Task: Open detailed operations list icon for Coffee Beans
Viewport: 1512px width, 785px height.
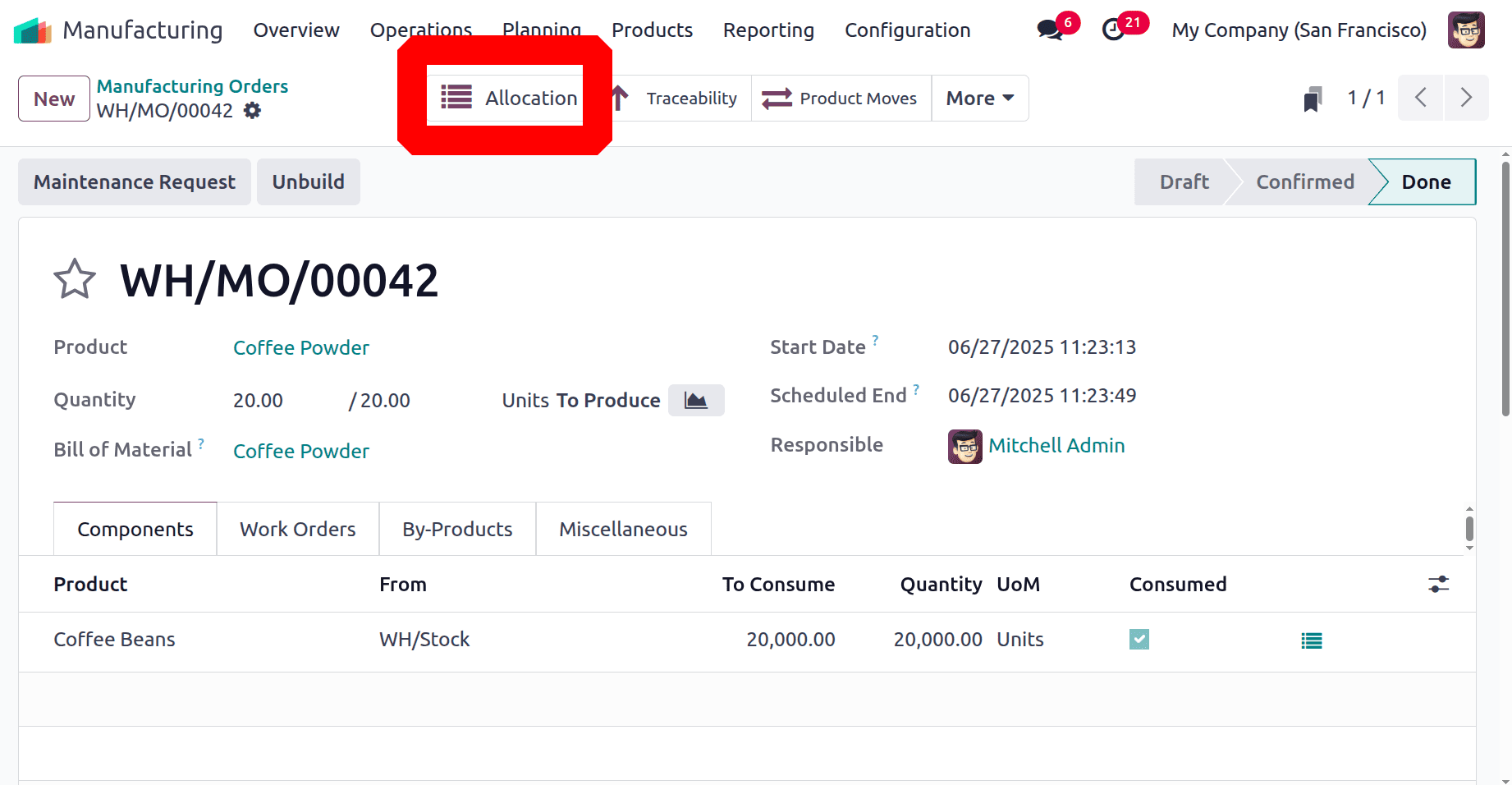Action: (1312, 640)
